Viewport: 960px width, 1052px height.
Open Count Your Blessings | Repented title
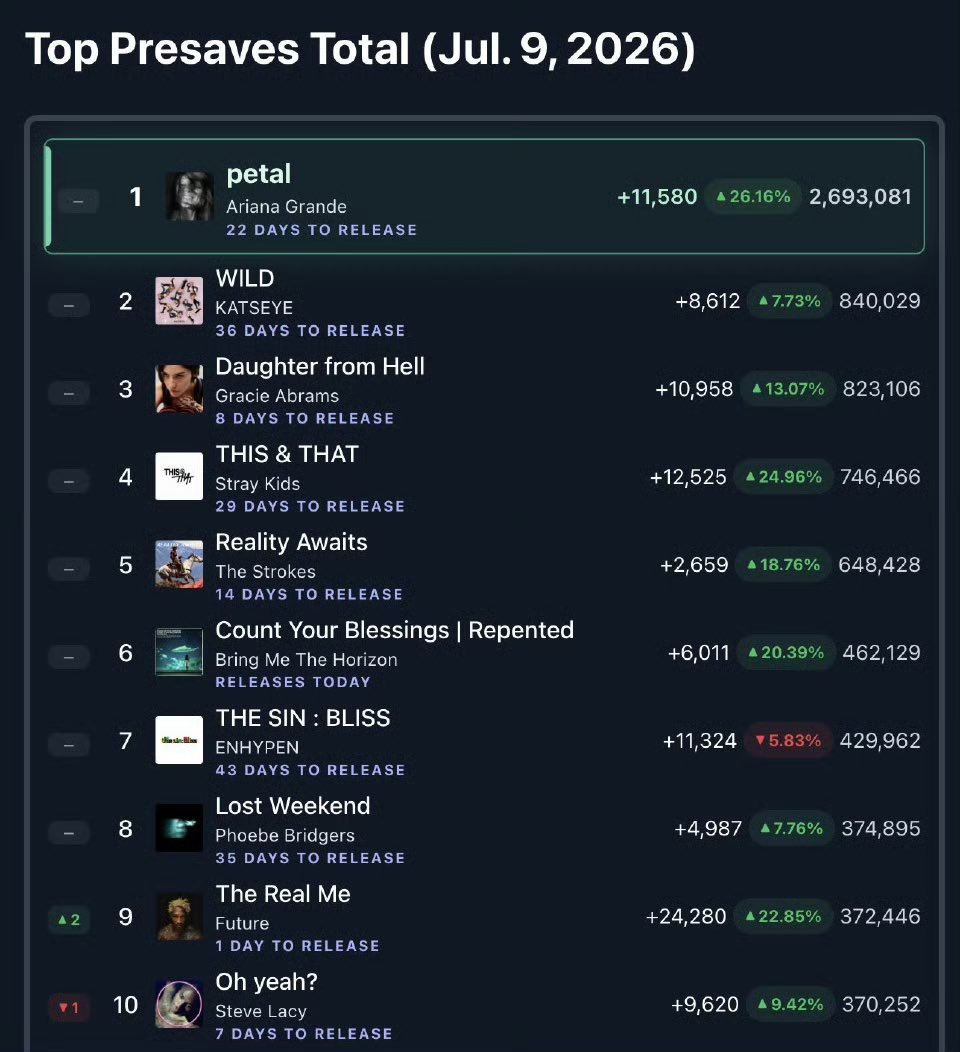click(x=394, y=630)
